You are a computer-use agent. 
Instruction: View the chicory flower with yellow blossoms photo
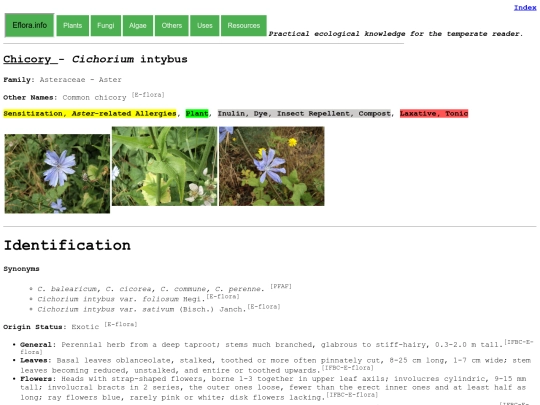pos(272,166)
